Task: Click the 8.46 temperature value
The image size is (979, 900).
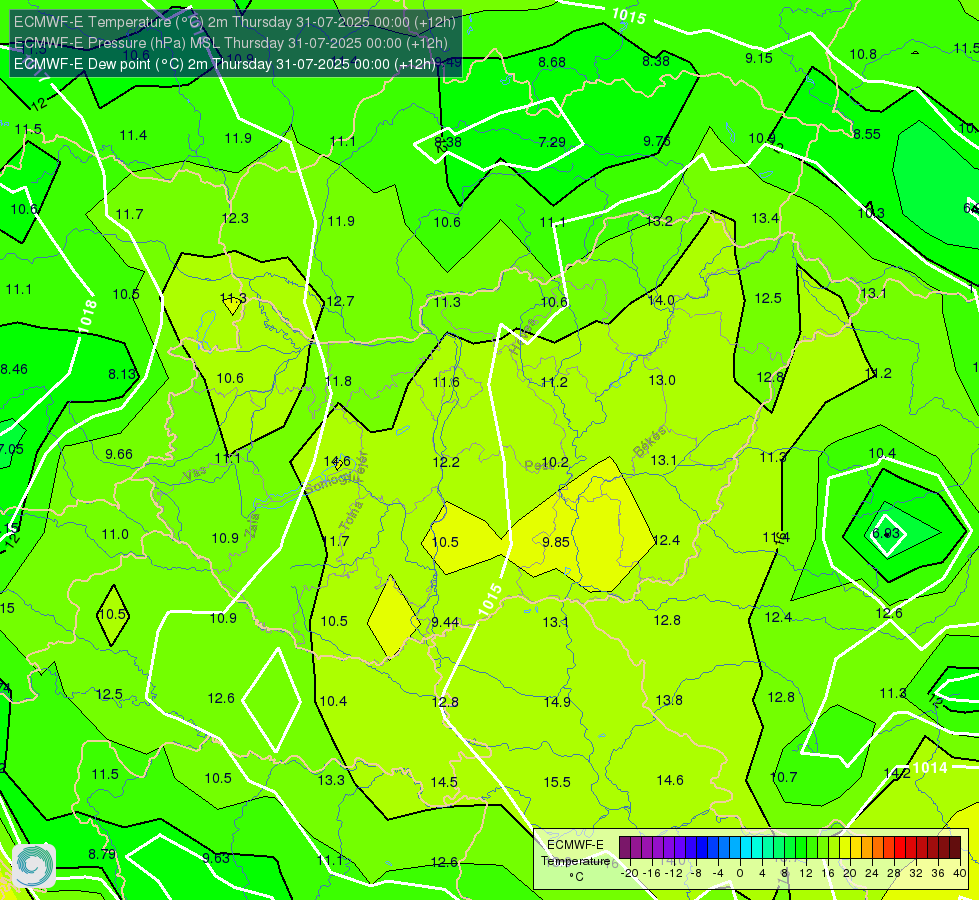Action: coord(14,369)
